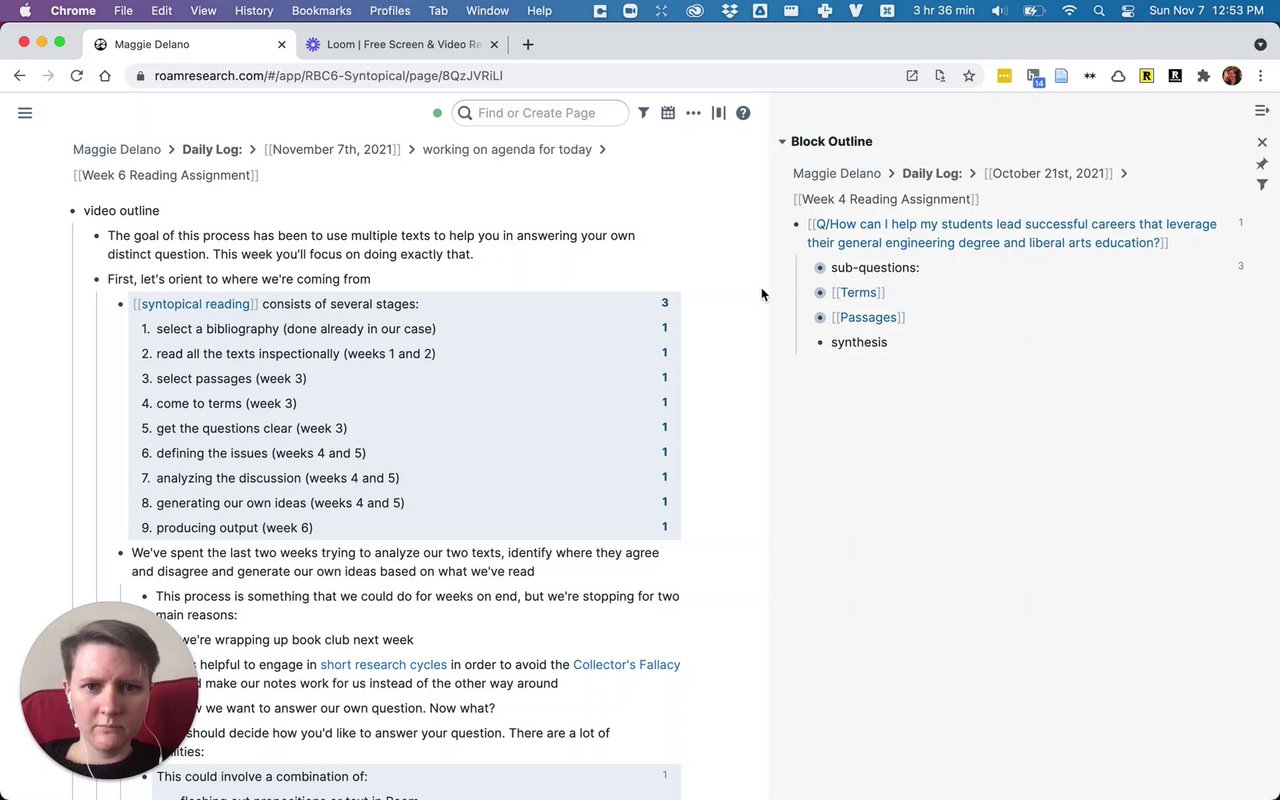Click the video outline block bullet
This screenshot has height=800, width=1280.
[x=73, y=211]
